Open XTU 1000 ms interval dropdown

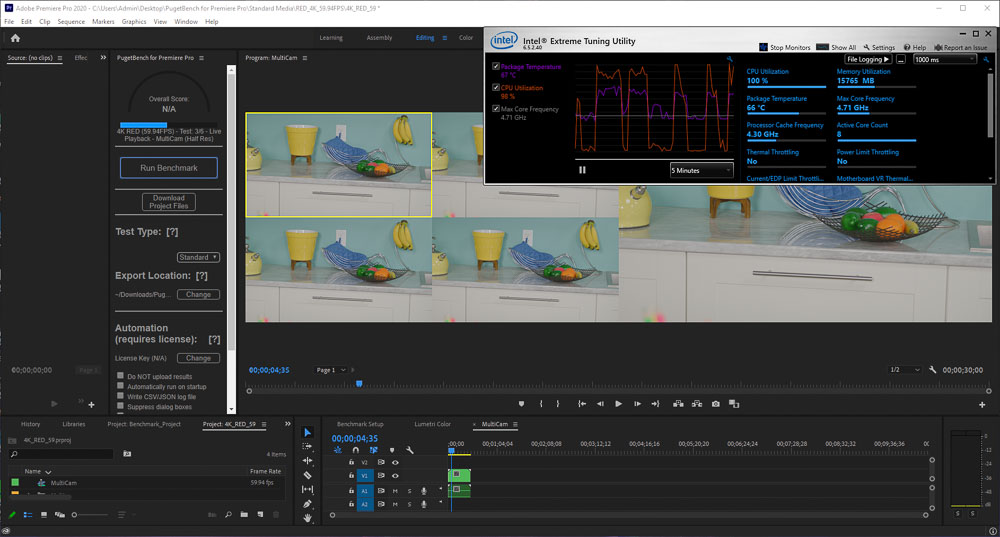(945, 59)
